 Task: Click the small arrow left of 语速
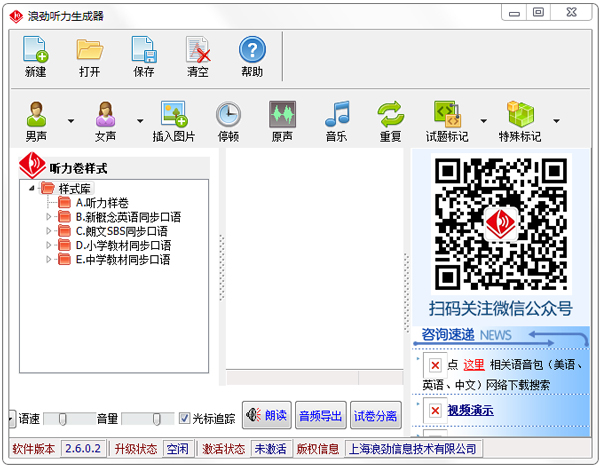12,419
